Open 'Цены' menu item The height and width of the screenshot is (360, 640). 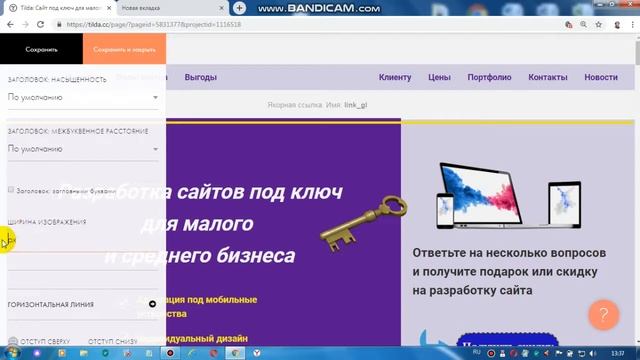pos(439,77)
